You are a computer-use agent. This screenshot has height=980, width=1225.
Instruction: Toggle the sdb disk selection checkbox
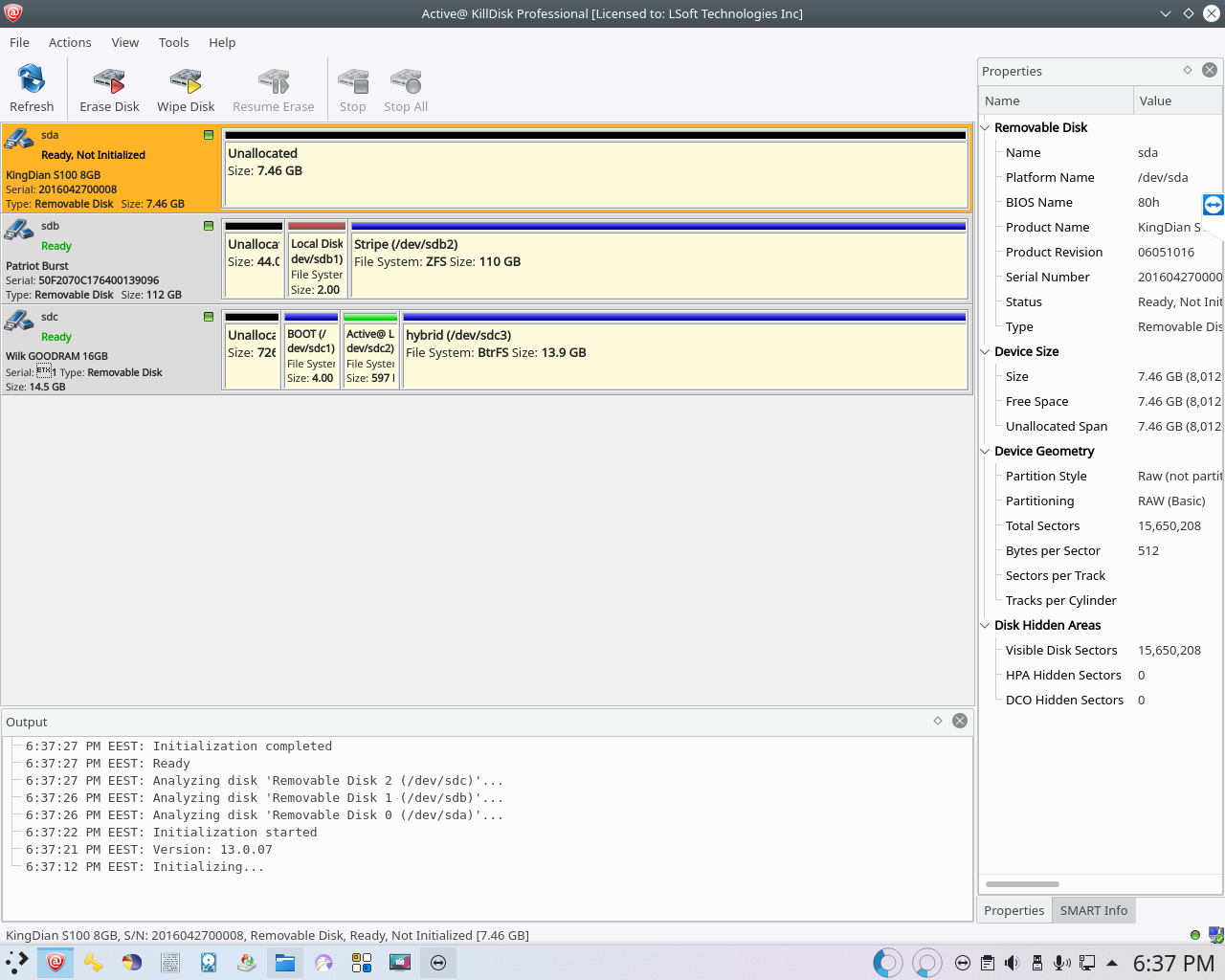click(x=209, y=226)
